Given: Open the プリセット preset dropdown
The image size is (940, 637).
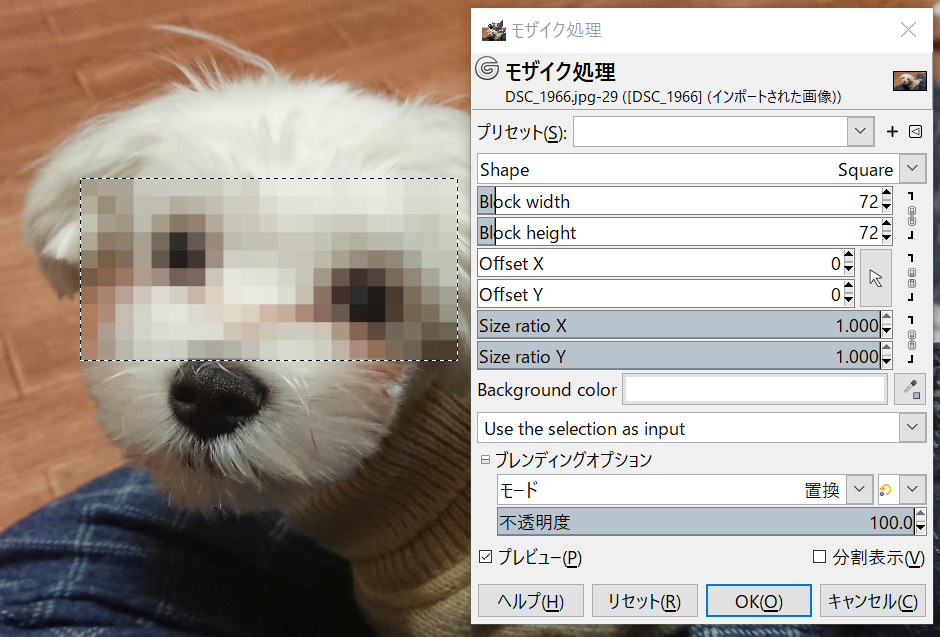Looking at the screenshot, I should tap(860, 131).
